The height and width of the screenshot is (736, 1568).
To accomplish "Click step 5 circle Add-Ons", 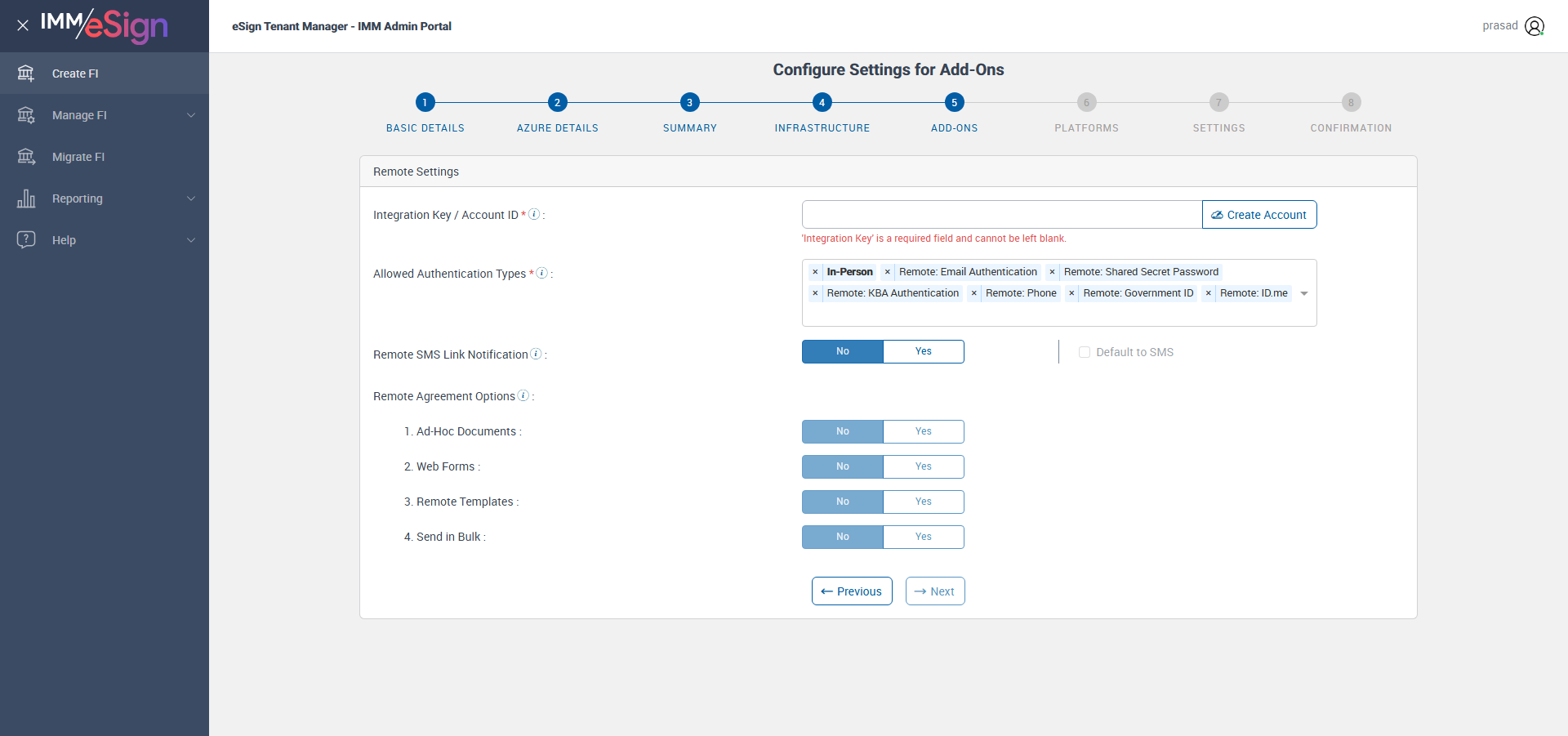I will point(954,102).
